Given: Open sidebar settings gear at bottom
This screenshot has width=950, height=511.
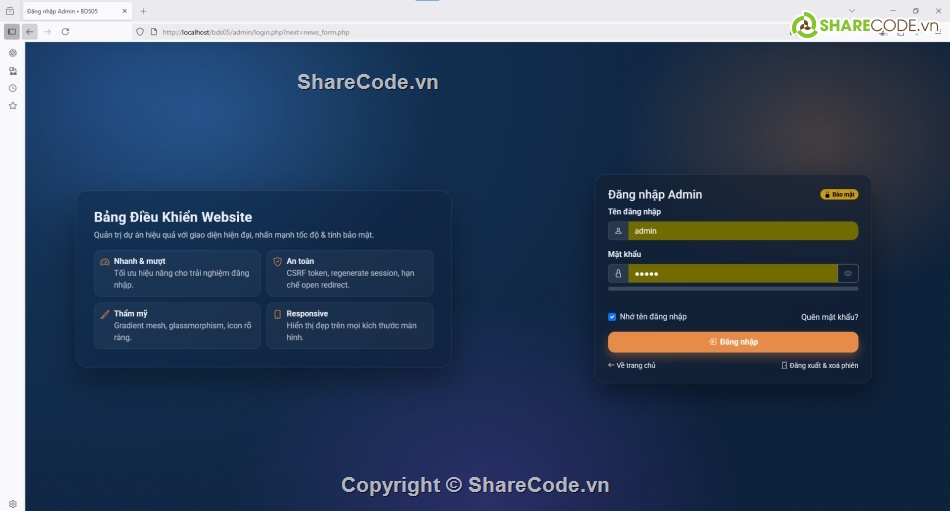Looking at the screenshot, I should (x=13, y=504).
